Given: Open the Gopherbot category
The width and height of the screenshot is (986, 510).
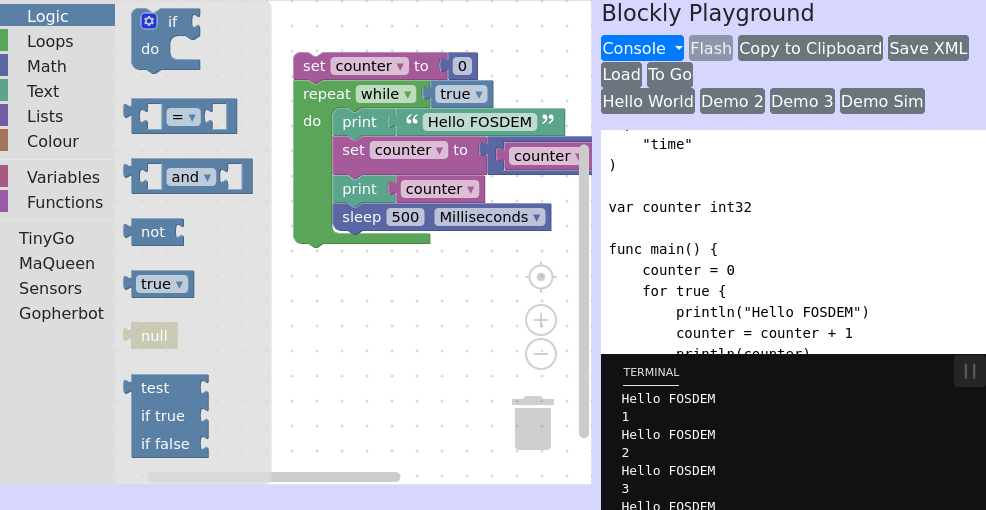Looking at the screenshot, I should pyautogui.click(x=61, y=313).
